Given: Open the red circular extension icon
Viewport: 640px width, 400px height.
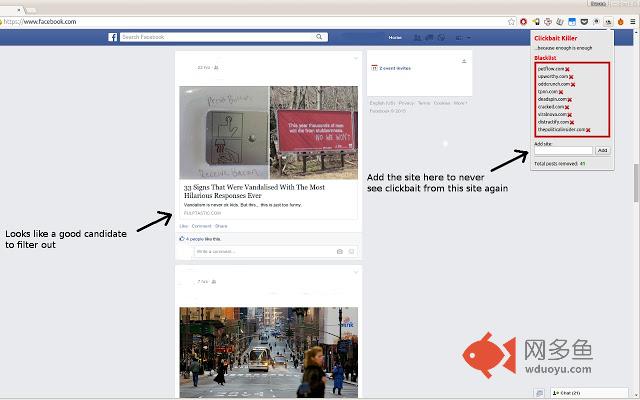Looking at the screenshot, I should click(x=523, y=22).
